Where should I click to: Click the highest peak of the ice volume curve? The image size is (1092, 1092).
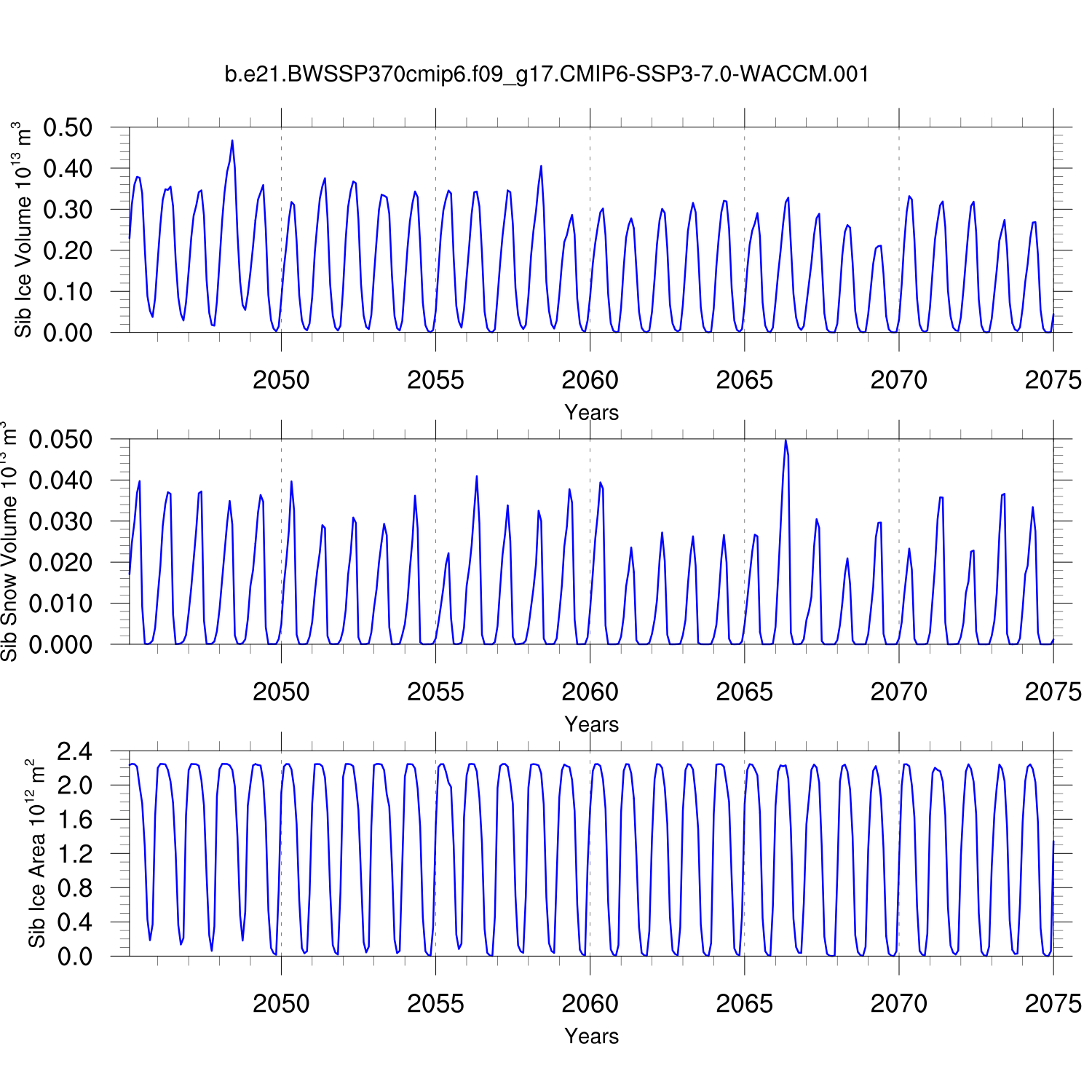tap(232, 141)
